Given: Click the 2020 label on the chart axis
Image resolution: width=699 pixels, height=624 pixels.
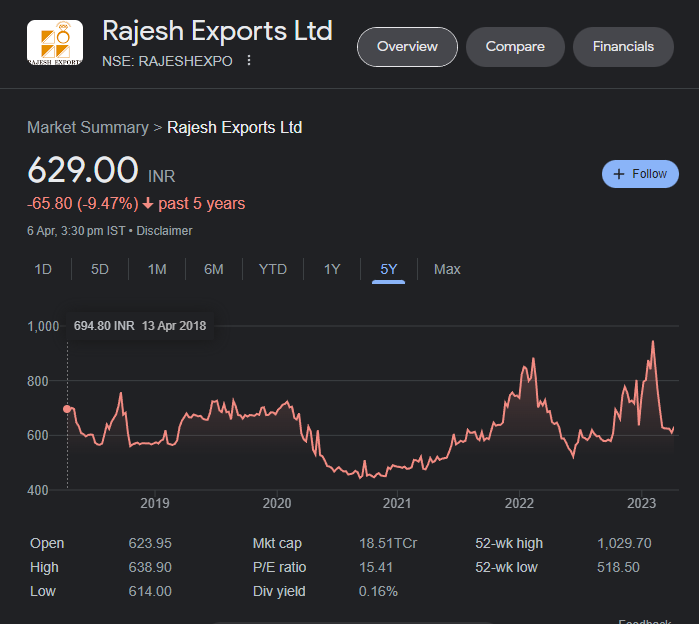Looking at the screenshot, I should coord(277,503).
